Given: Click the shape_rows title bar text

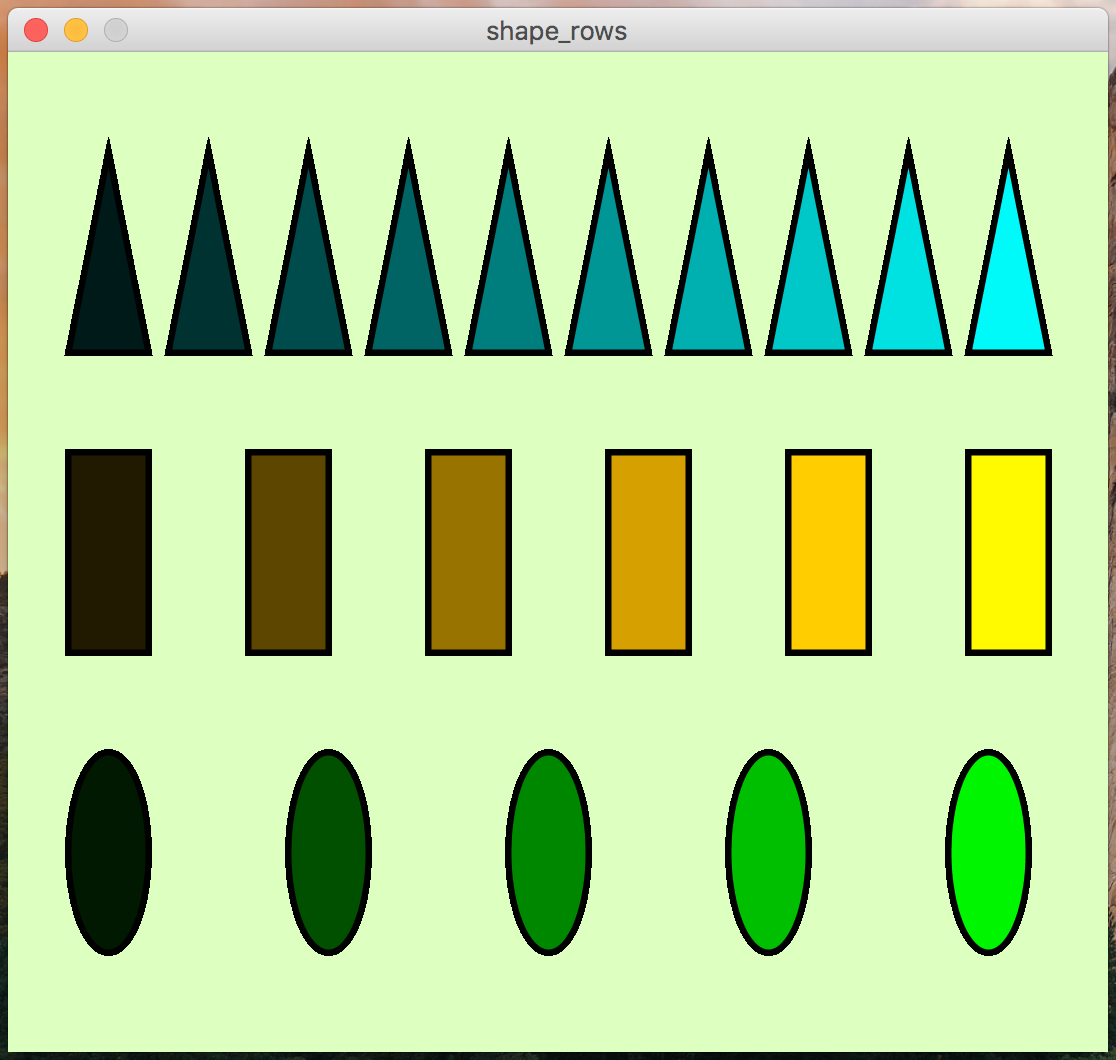Looking at the screenshot, I should 556,31.
